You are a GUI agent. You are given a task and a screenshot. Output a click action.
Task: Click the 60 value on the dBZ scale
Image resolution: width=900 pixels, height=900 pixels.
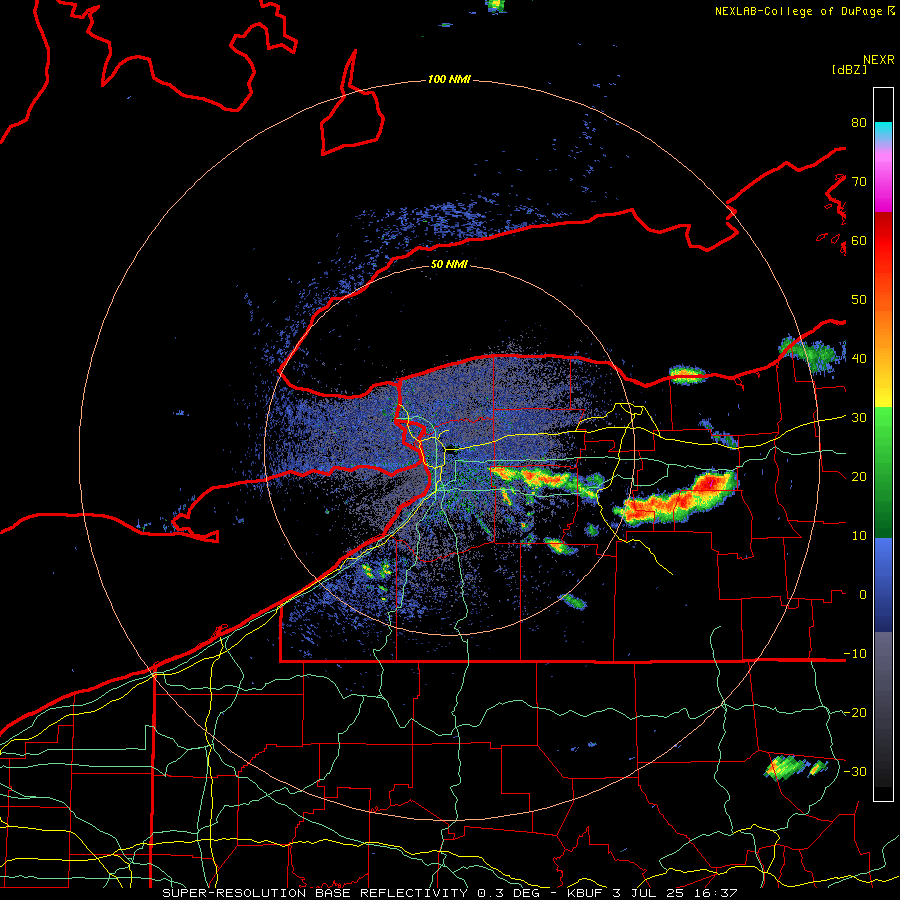(859, 240)
